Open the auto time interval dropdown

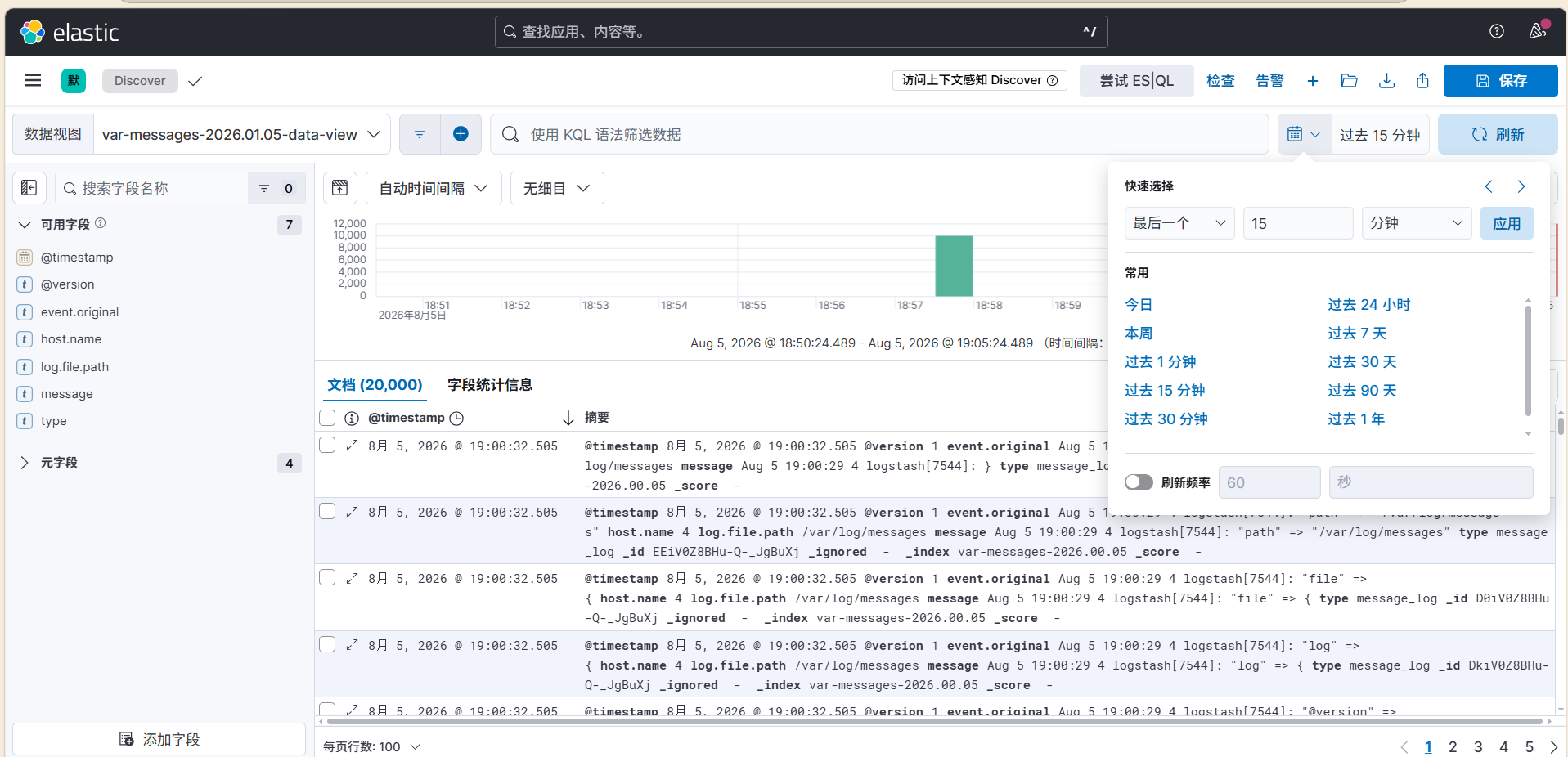click(434, 188)
